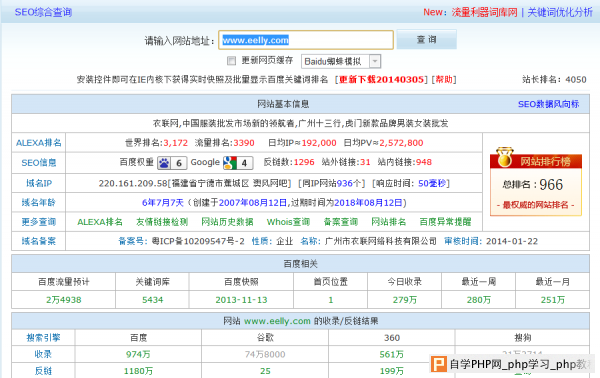This screenshot has width=600, height=378.
Task: Click last week value 280万
Action: (478, 300)
